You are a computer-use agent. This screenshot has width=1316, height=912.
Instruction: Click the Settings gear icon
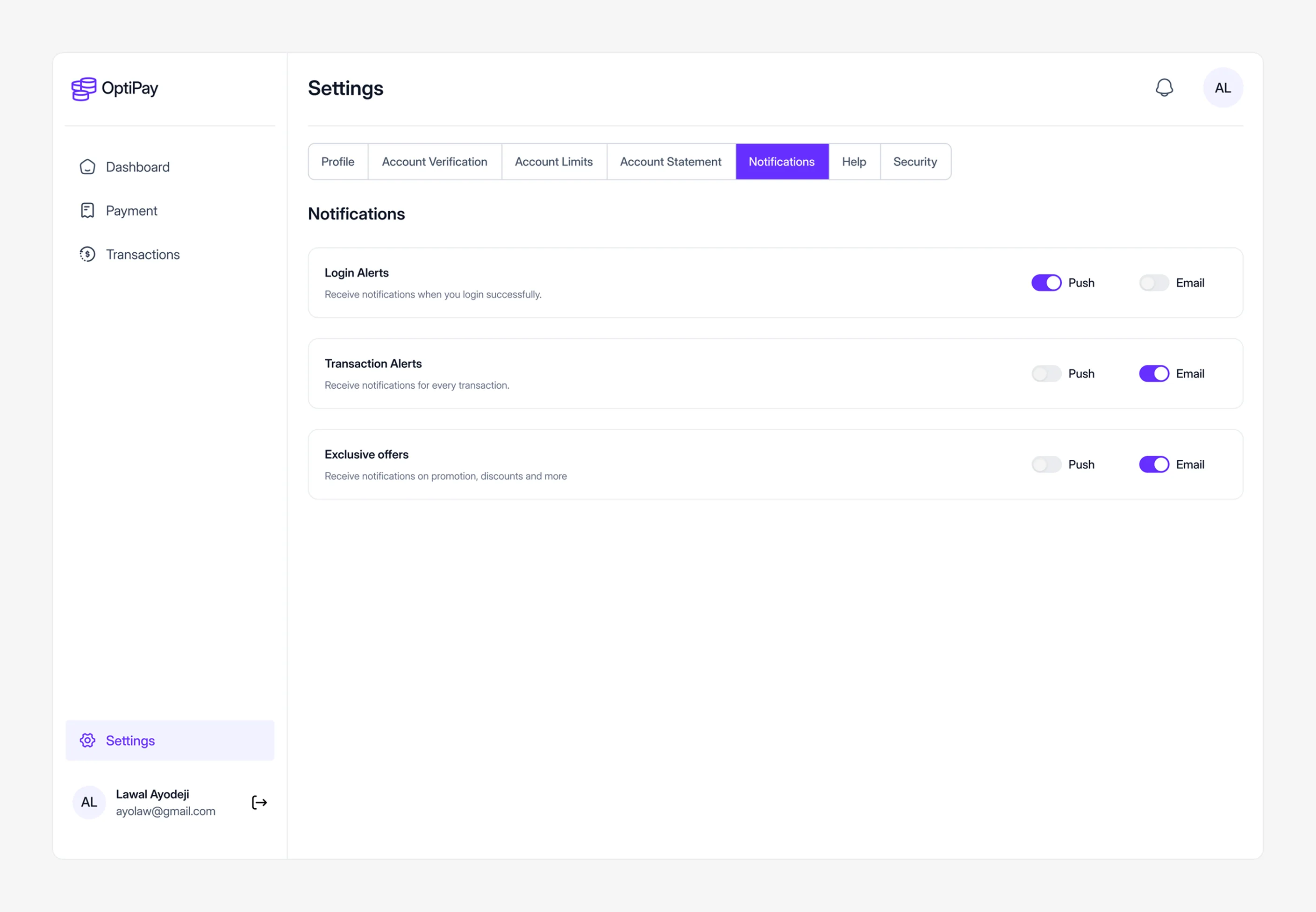coord(87,741)
